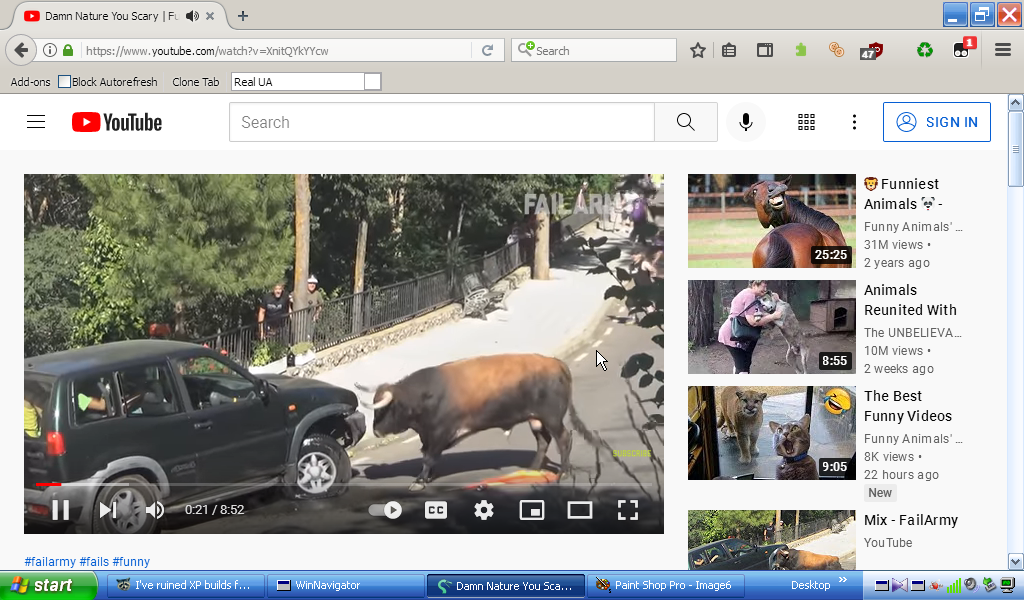
Task: Go back with browser back arrow
Action: click(21, 50)
